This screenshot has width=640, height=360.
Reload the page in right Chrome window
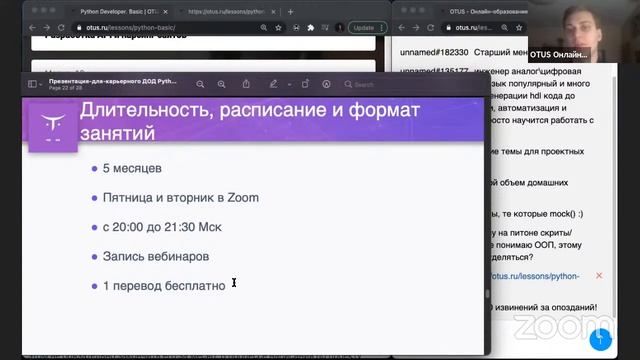(x=431, y=27)
